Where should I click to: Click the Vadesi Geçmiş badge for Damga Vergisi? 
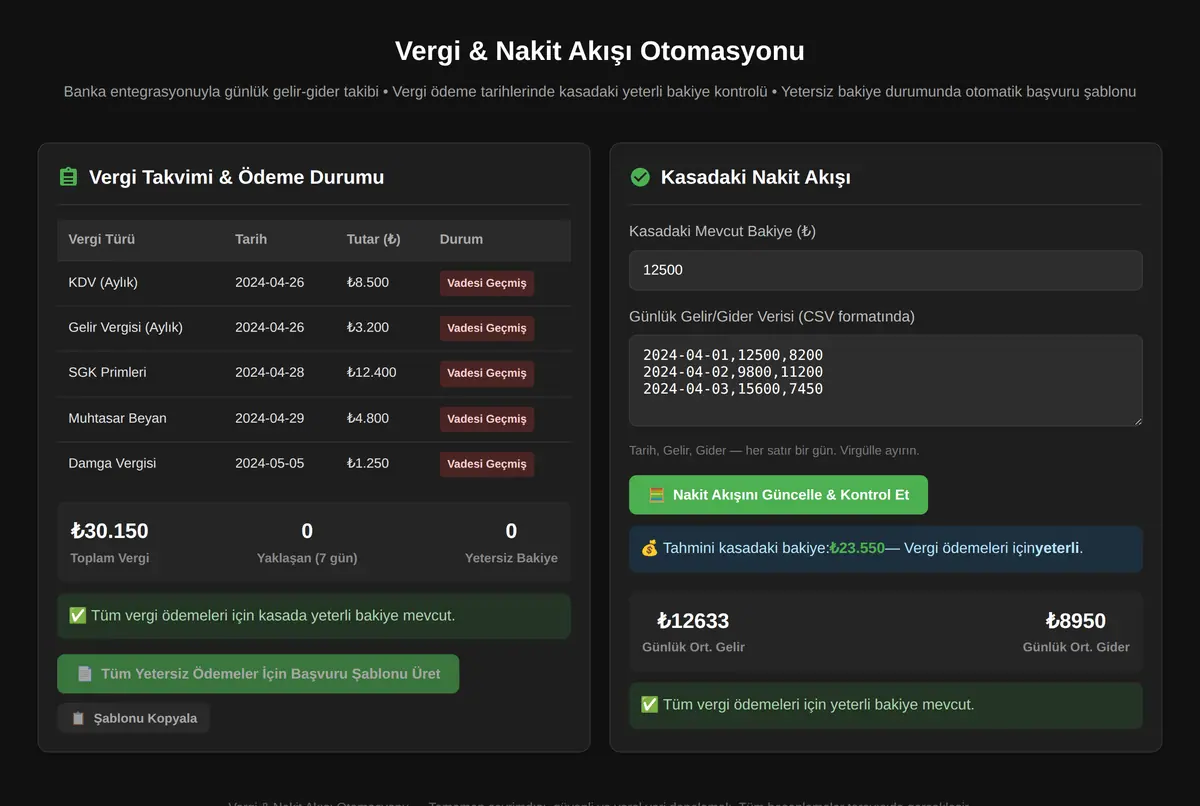click(x=487, y=464)
